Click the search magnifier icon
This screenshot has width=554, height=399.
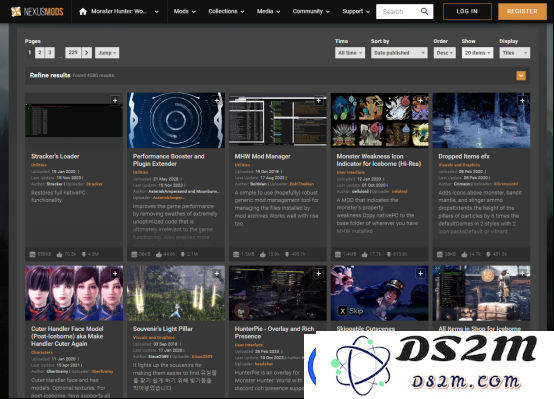point(424,11)
